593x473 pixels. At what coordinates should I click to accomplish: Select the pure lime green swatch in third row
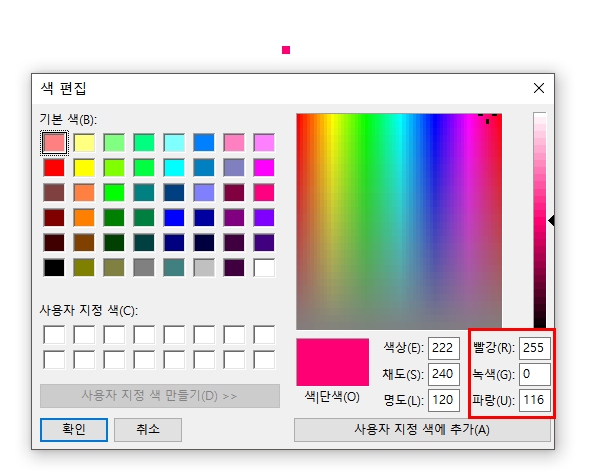pos(114,193)
